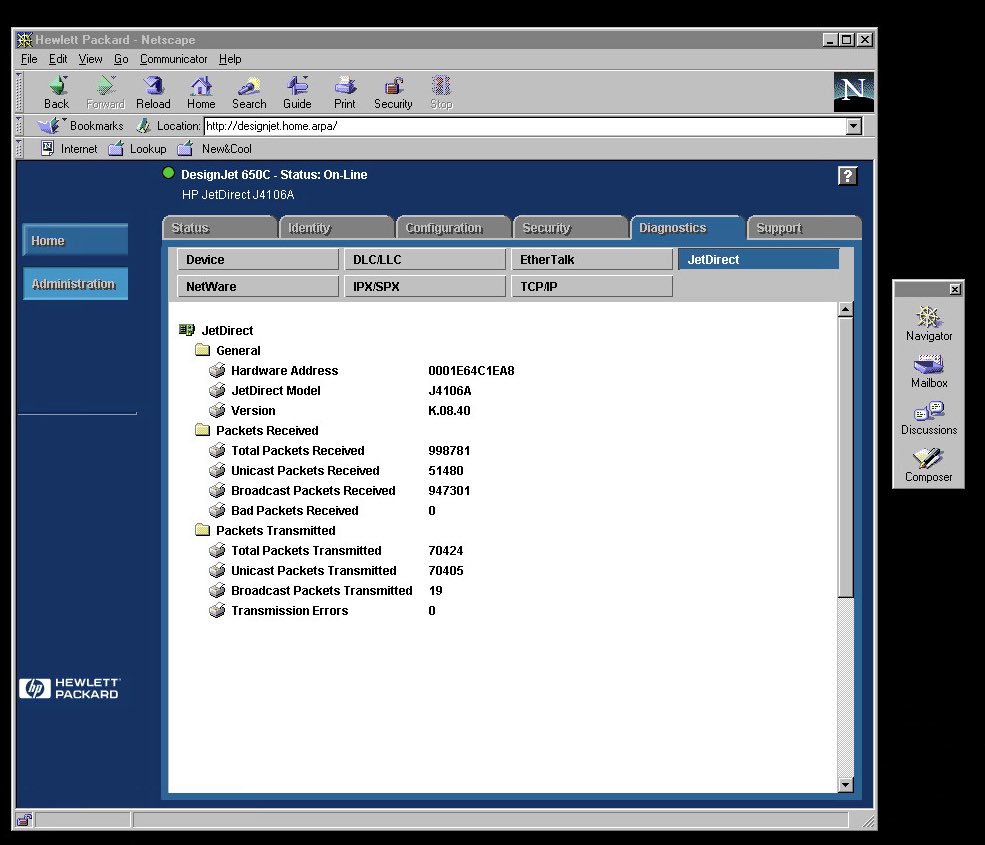Select the Total Packets Received row

point(340,450)
